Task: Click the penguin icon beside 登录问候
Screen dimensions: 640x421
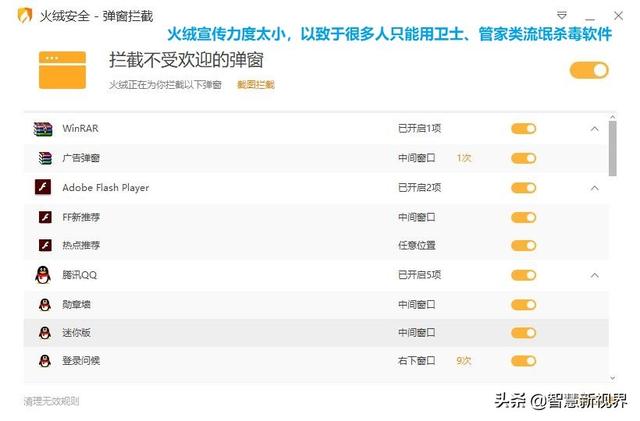Action: (45, 361)
